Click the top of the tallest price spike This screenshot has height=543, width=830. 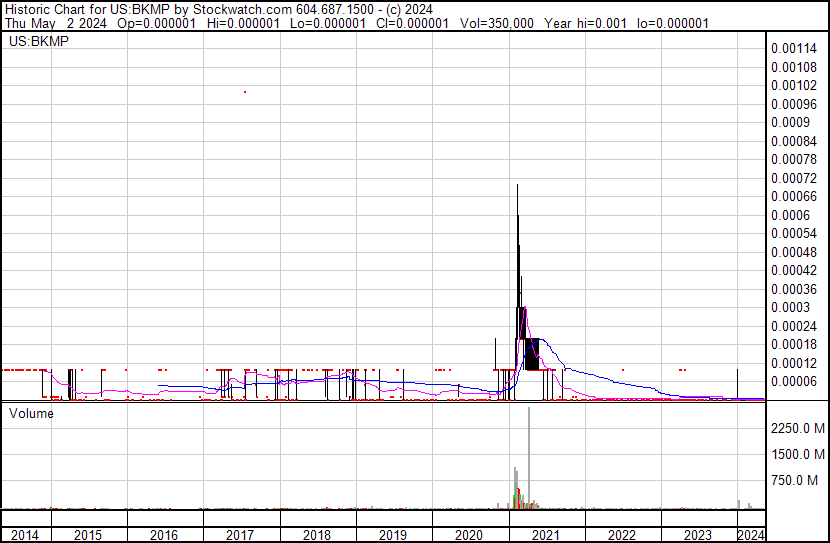(517, 186)
